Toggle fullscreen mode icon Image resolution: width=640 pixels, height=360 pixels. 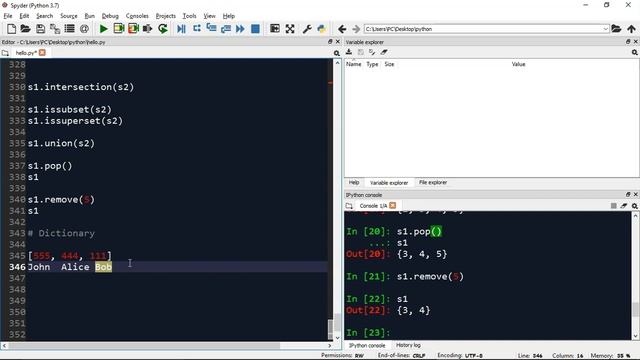290,29
